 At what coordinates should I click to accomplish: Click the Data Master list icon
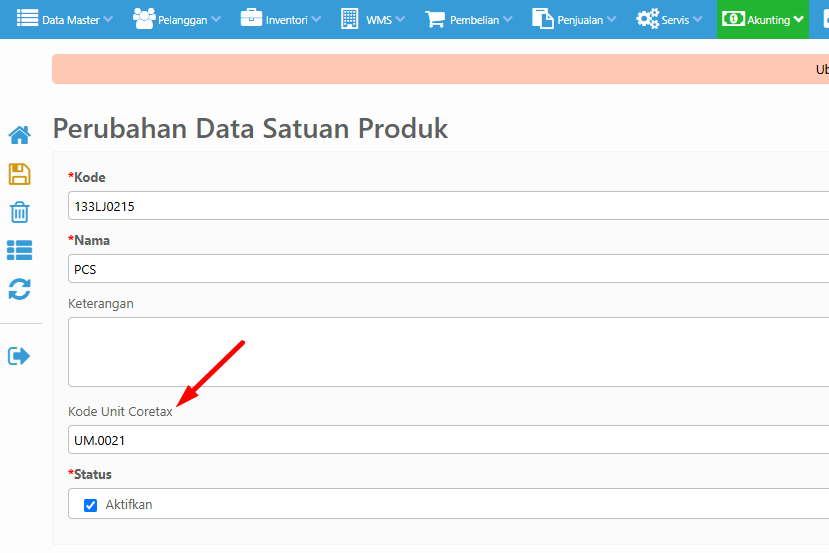tap(27, 19)
